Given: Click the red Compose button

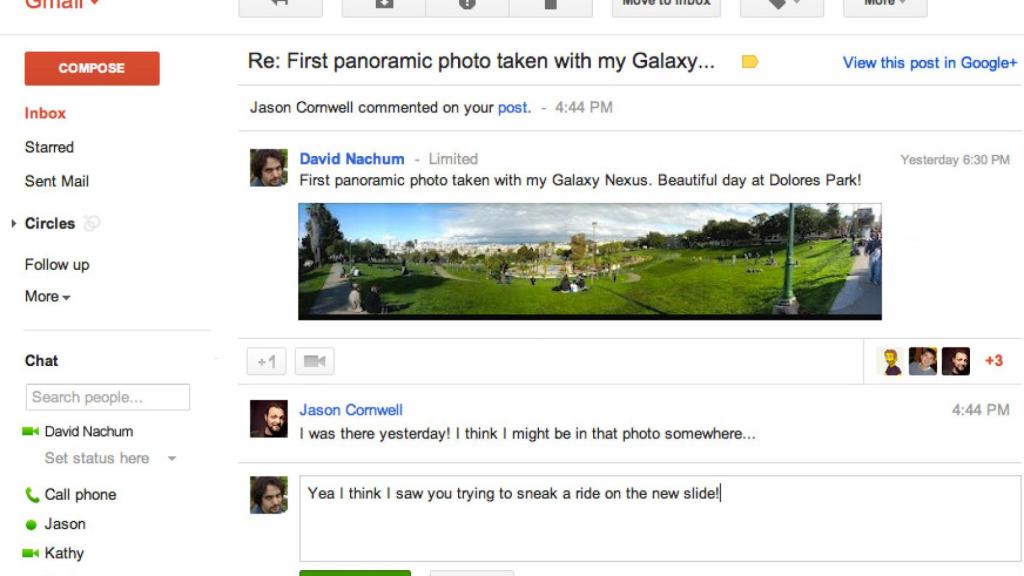Looking at the screenshot, I should pos(91,68).
